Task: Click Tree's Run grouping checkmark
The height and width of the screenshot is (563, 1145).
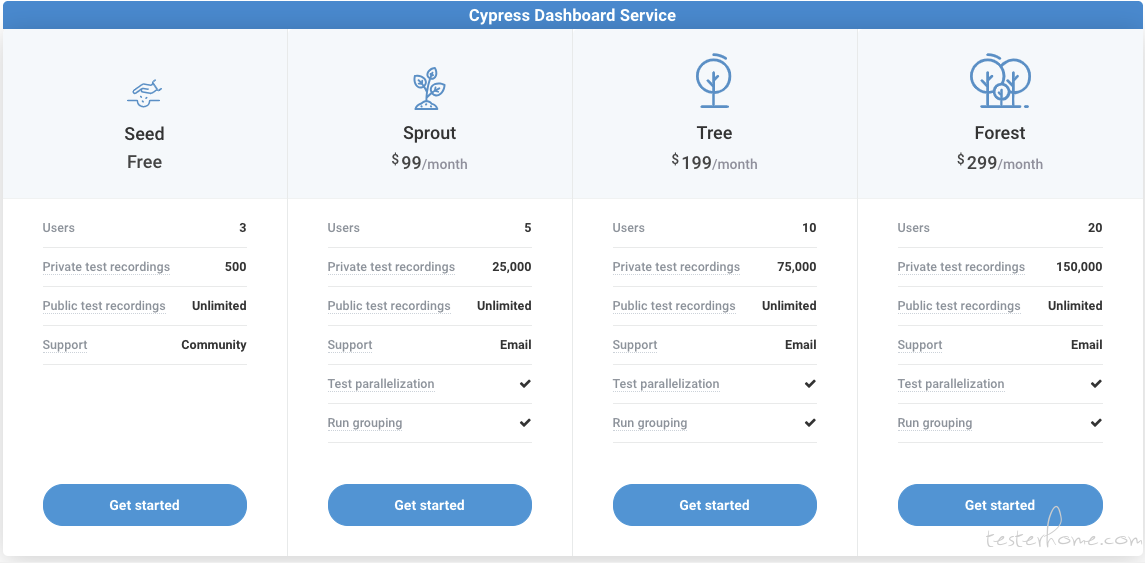Action: tap(810, 423)
